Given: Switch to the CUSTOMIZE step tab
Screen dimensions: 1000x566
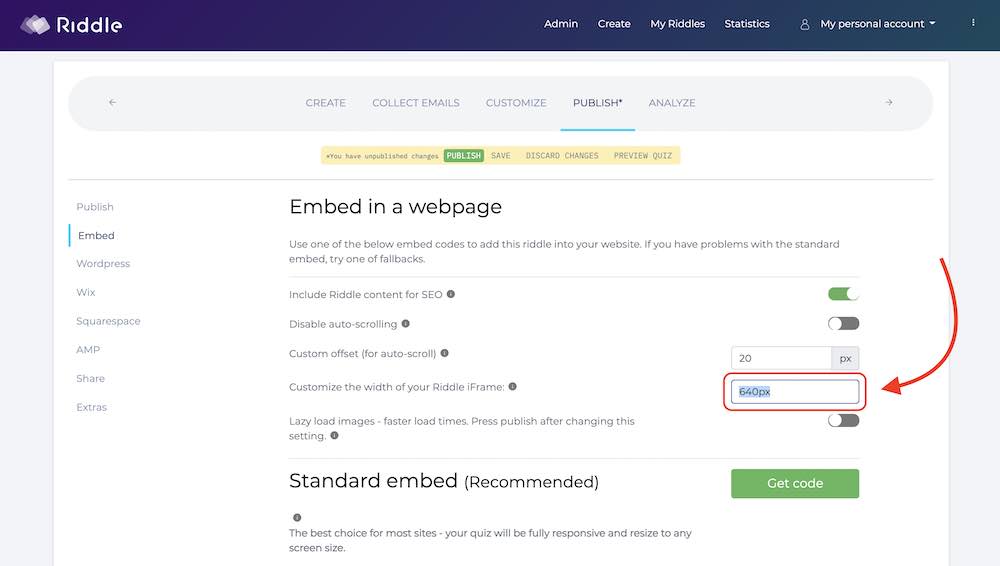Looking at the screenshot, I should coord(516,102).
